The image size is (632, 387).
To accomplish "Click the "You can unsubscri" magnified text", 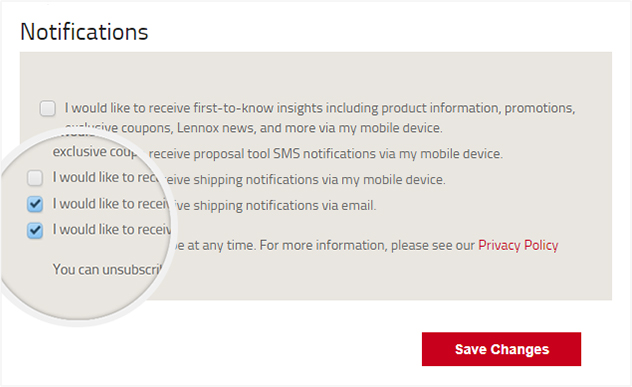I will point(107,269).
